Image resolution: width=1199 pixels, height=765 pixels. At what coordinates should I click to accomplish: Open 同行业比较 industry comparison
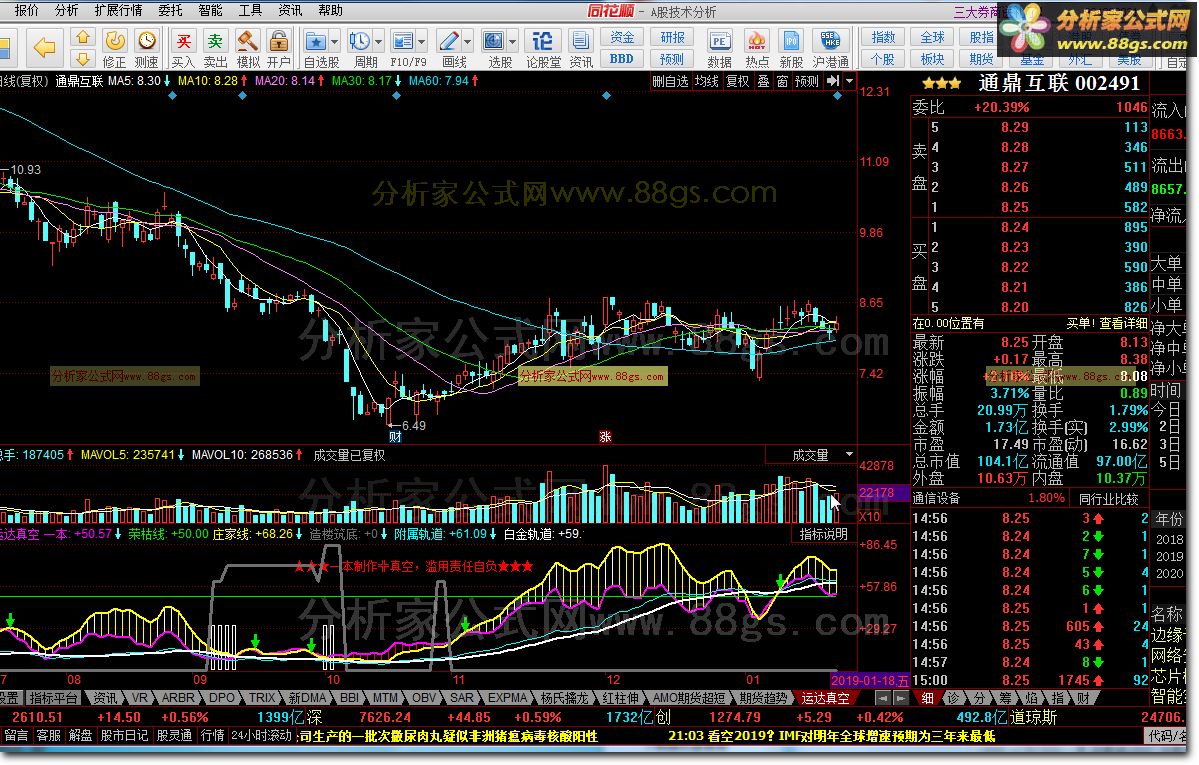point(1108,499)
